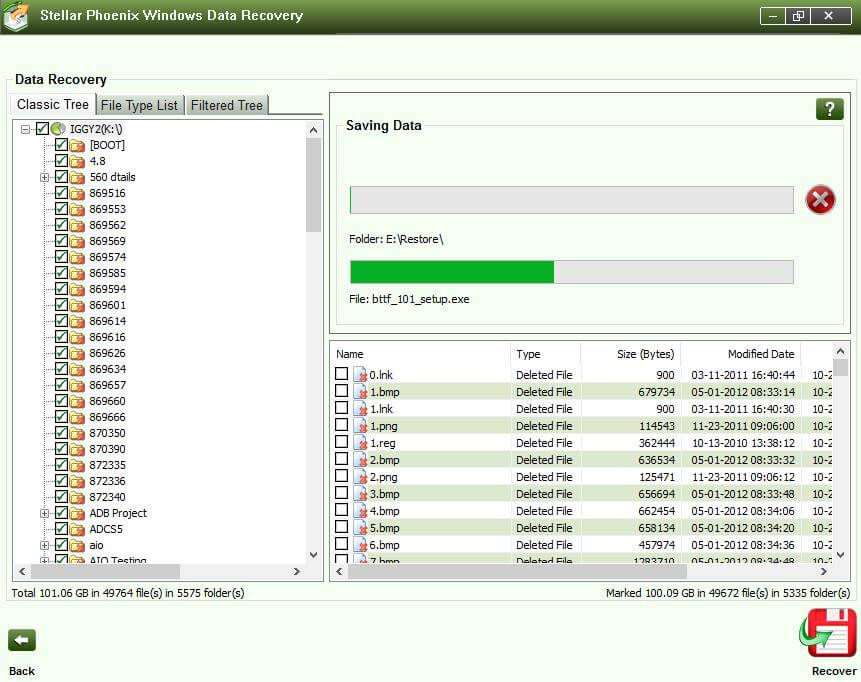Screen dimensions: 861x682
Task: Expand the aio folder tree node
Action: [x=44, y=546]
